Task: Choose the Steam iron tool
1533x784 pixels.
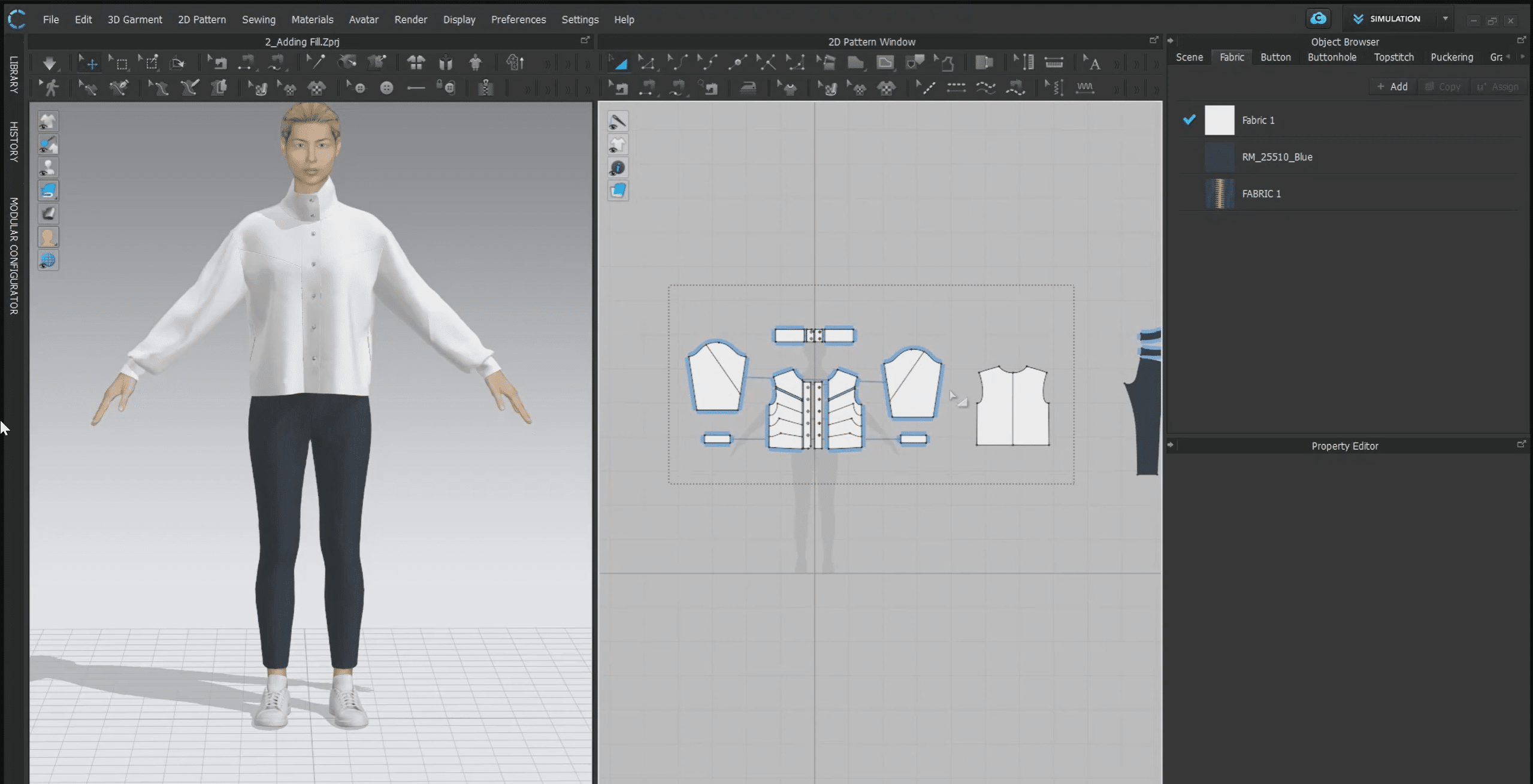Action: (748, 88)
